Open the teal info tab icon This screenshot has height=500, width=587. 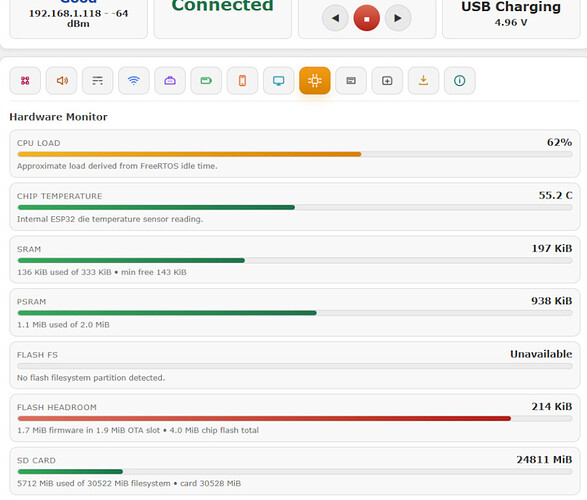(460, 80)
